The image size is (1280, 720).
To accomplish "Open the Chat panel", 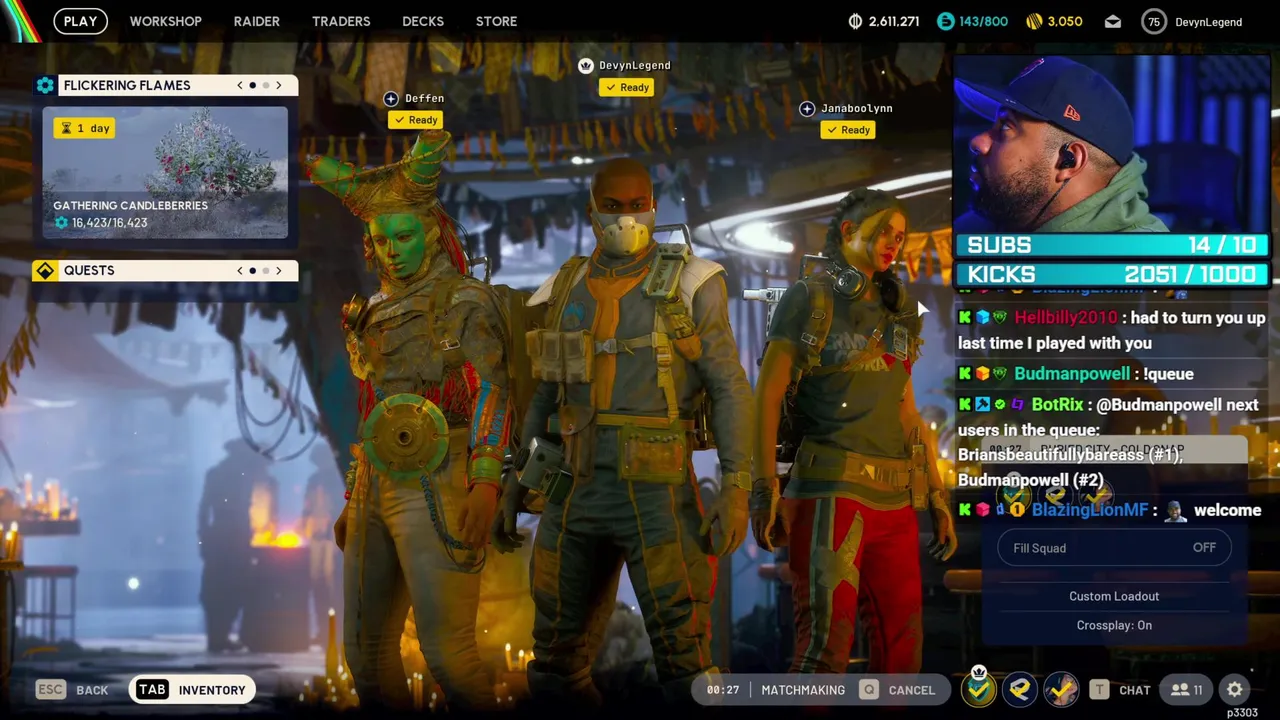I will [1121, 690].
